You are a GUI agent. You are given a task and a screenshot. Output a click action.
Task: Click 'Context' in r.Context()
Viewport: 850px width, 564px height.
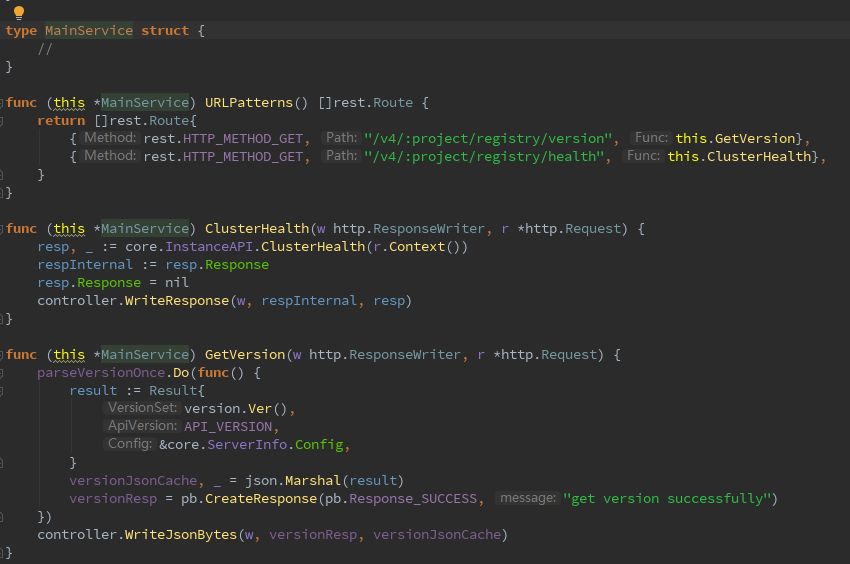tap(416, 247)
